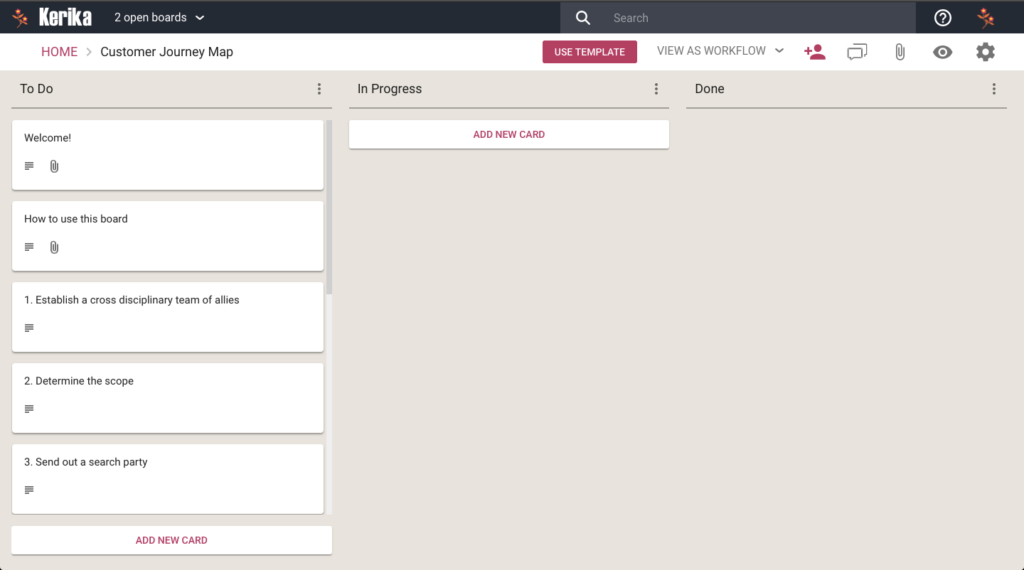
Task: Click details icon on Determine the scope card
Action: (x=29, y=409)
